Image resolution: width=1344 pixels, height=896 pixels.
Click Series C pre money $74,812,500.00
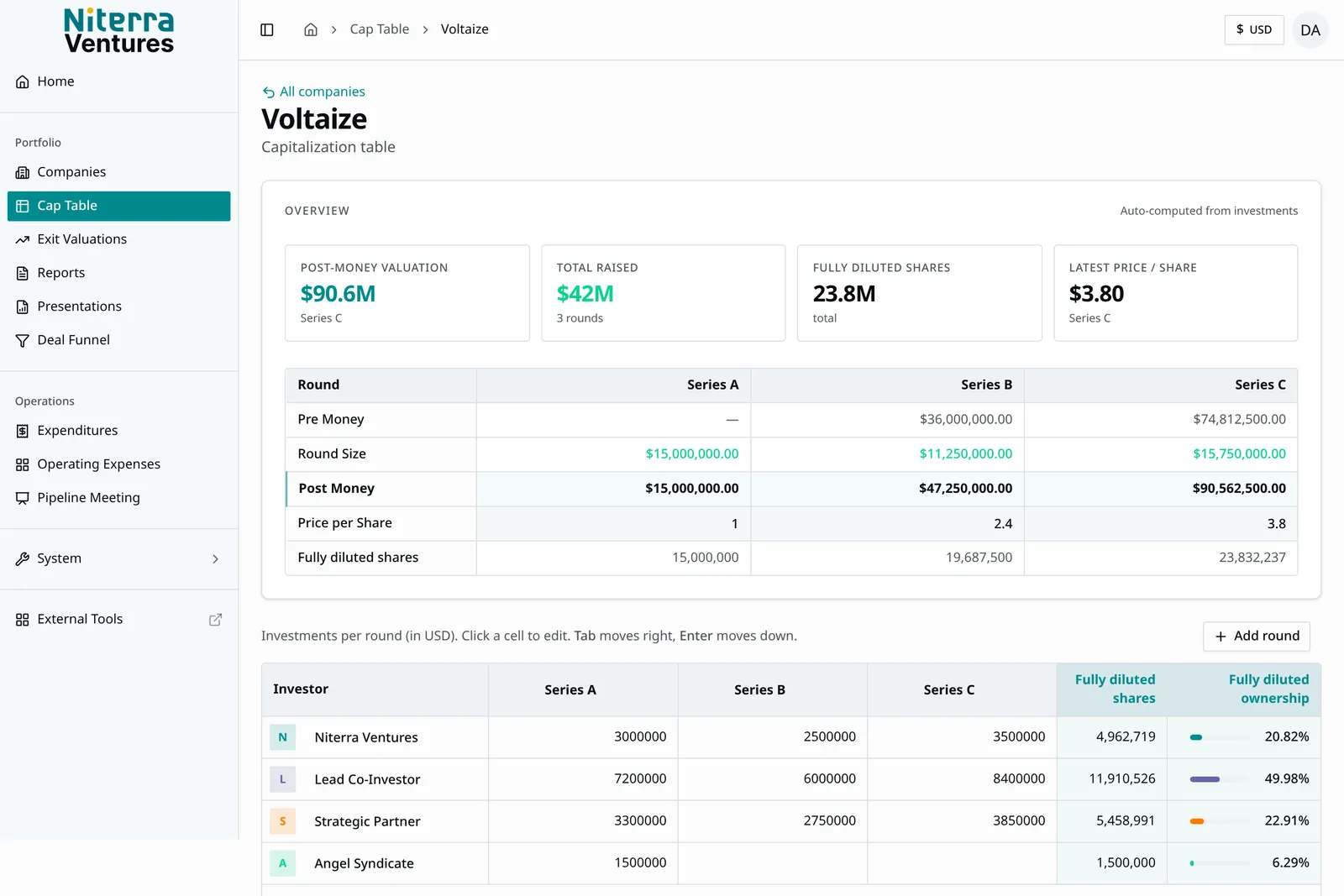click(1239, 419)
